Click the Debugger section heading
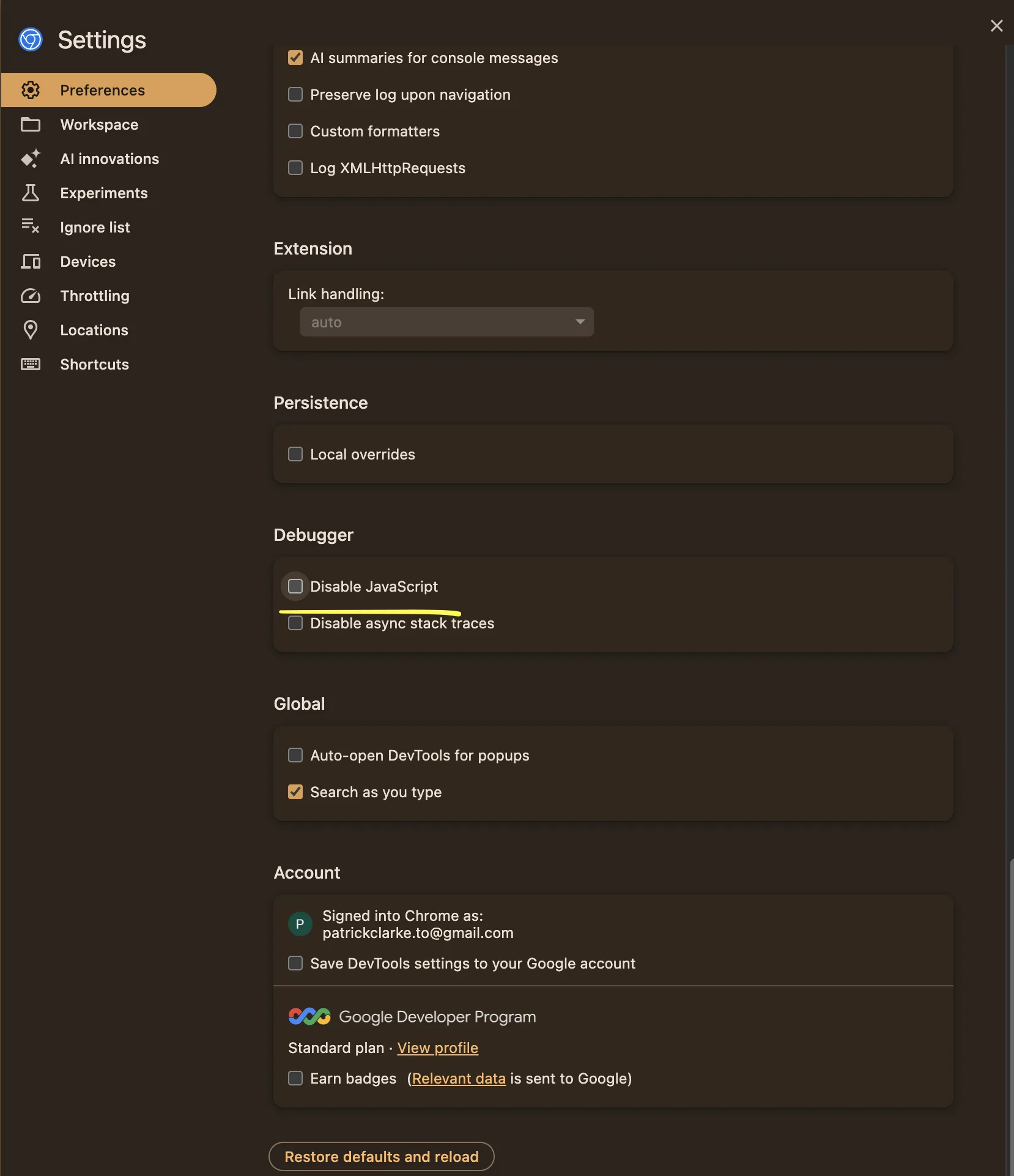Image resolution: width=1014 pixels, height=1176 pixels. [x=314, y=535]
